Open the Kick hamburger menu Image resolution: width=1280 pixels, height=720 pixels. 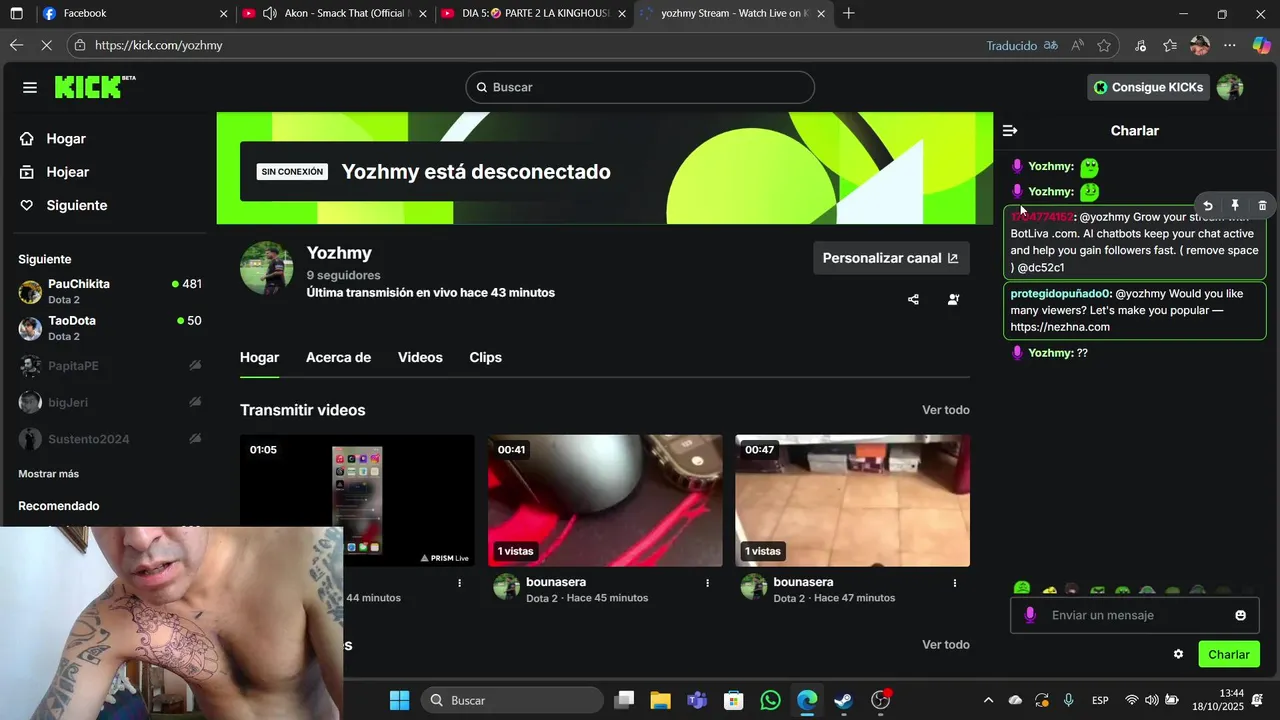[x=30, y=87]
